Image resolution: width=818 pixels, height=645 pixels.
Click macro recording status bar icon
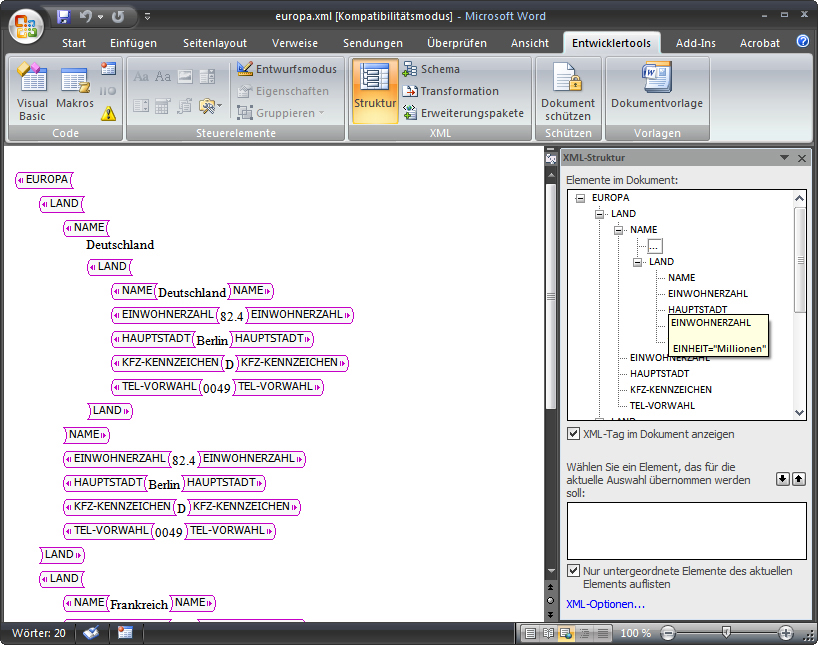(x=125, y=633)
